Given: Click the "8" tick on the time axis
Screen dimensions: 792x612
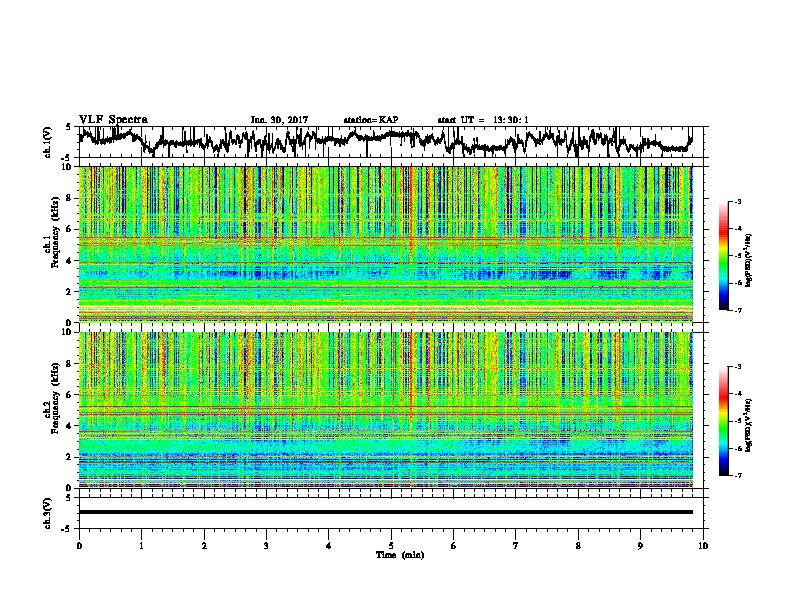Looking at the screenshot, I should click(578, 546).
